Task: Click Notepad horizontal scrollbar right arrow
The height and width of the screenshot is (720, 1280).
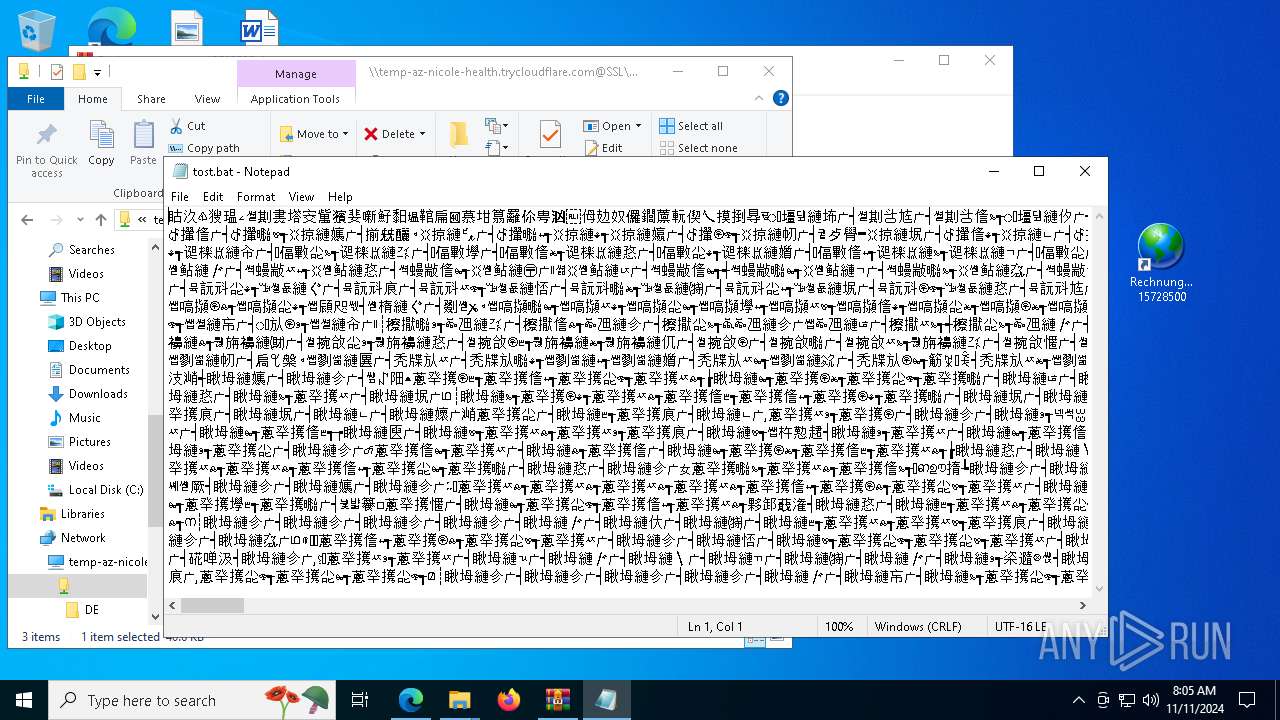Action: pyautogui.click(x=1082, y=605)
